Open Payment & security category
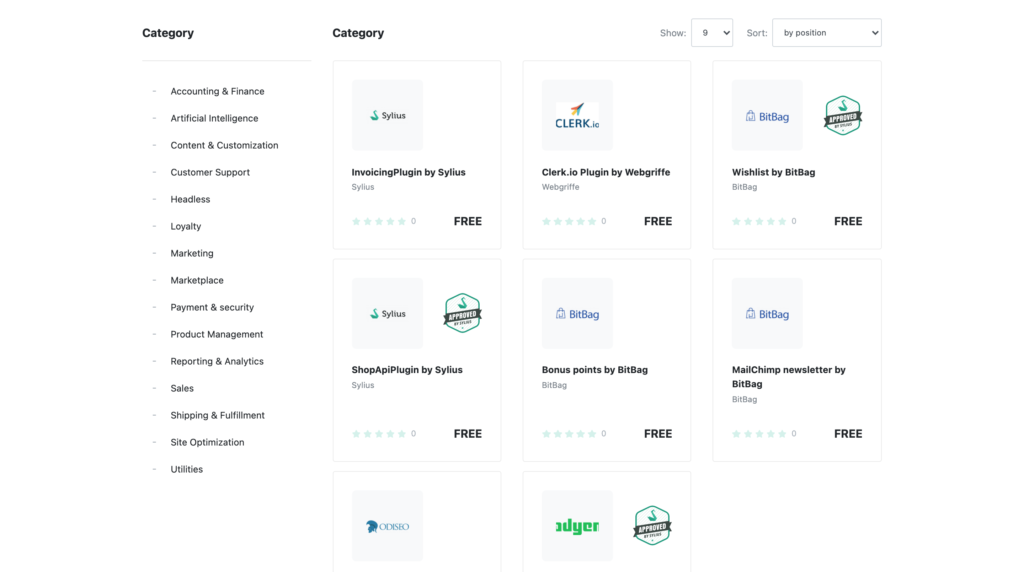The height and width of the screenshot is (572, 1024). [x=212, y=307]
